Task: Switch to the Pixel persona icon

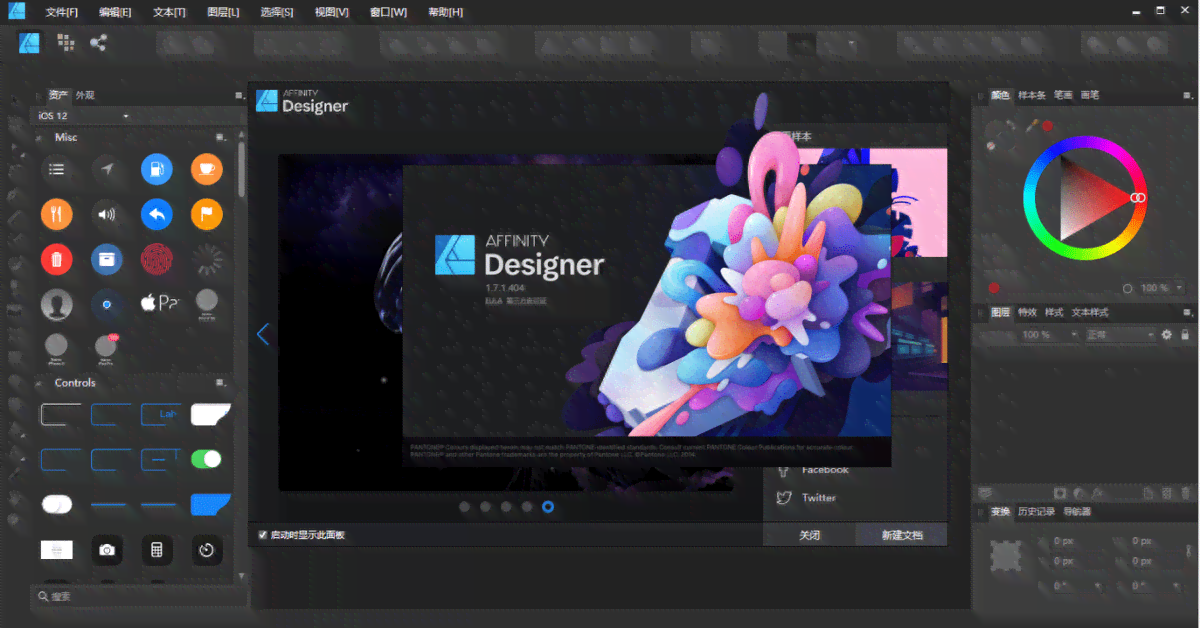Action: pyautogui.click(x=65, y=42)
